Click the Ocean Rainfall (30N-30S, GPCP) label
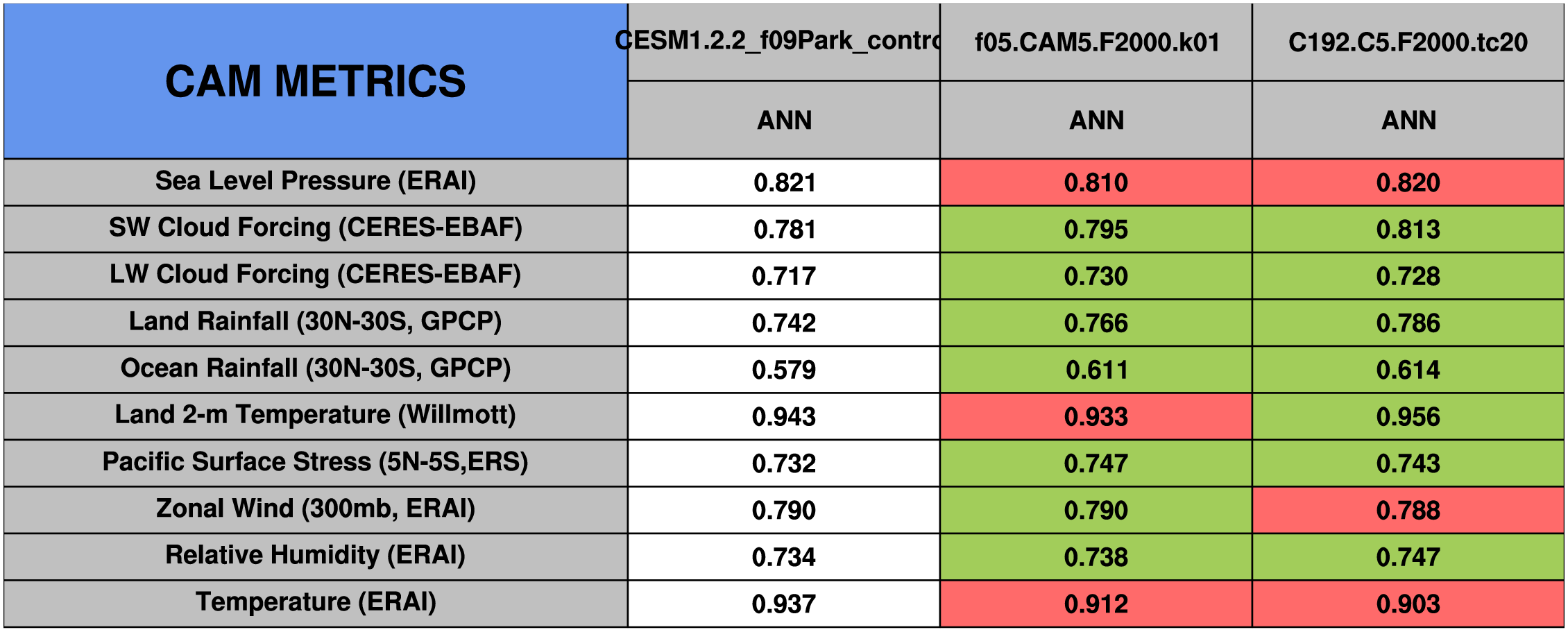 (315, 368)
